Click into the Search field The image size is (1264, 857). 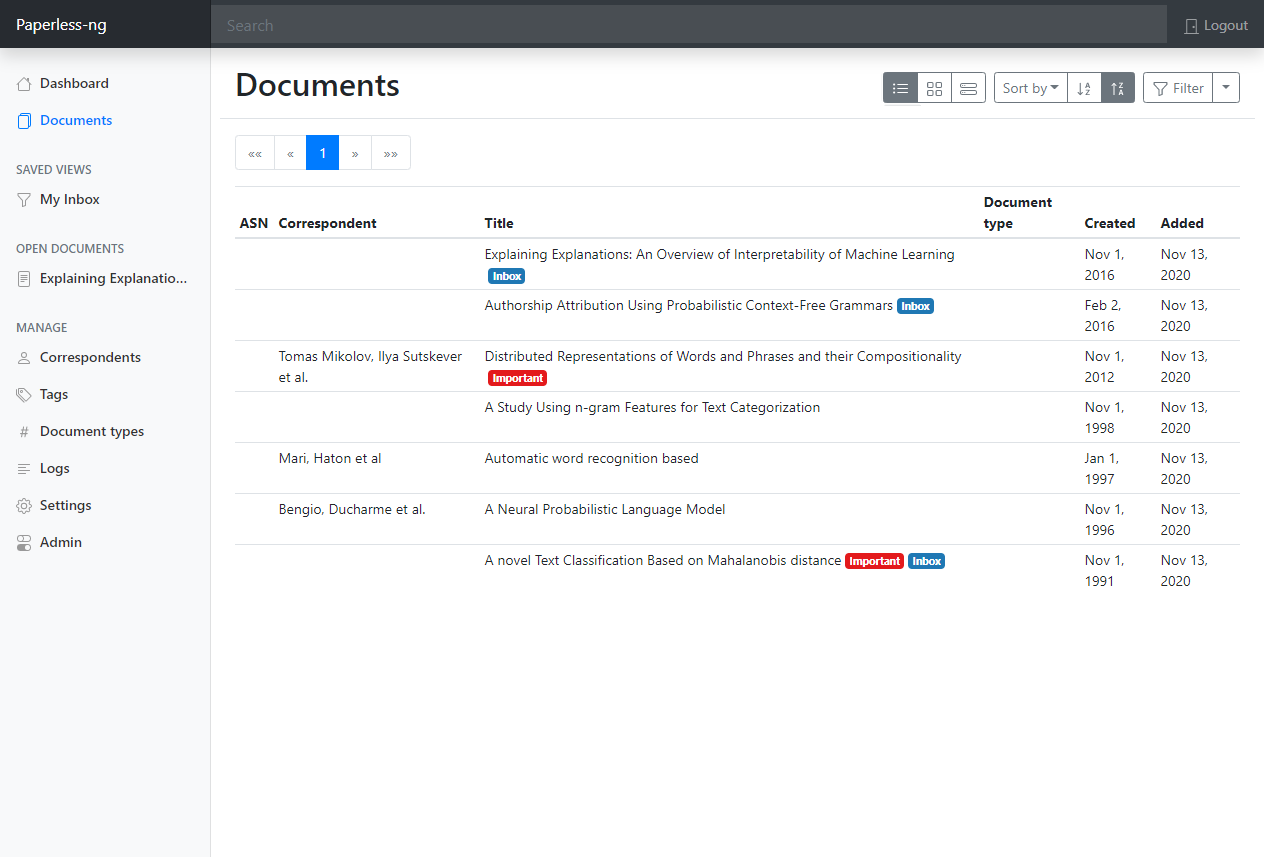688,26
